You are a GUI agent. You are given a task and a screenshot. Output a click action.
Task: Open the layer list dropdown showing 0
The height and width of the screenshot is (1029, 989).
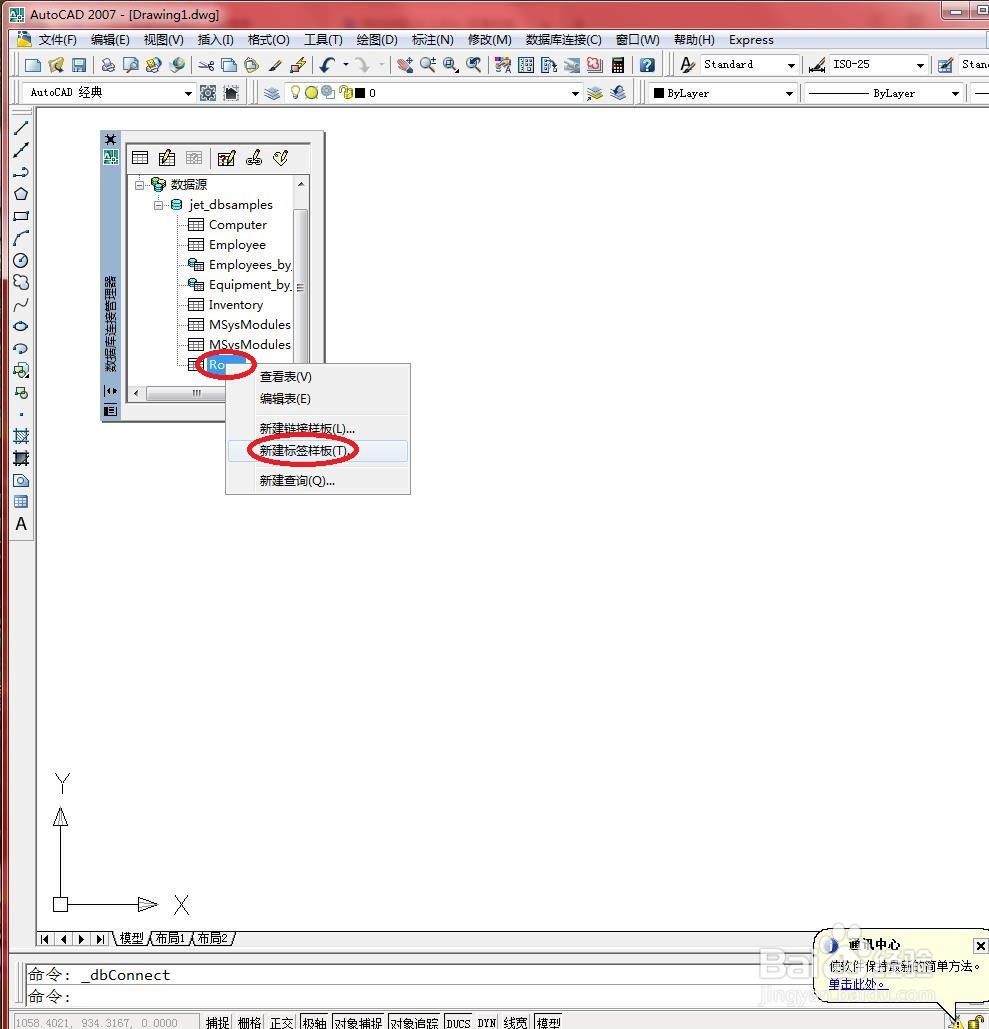575,93
